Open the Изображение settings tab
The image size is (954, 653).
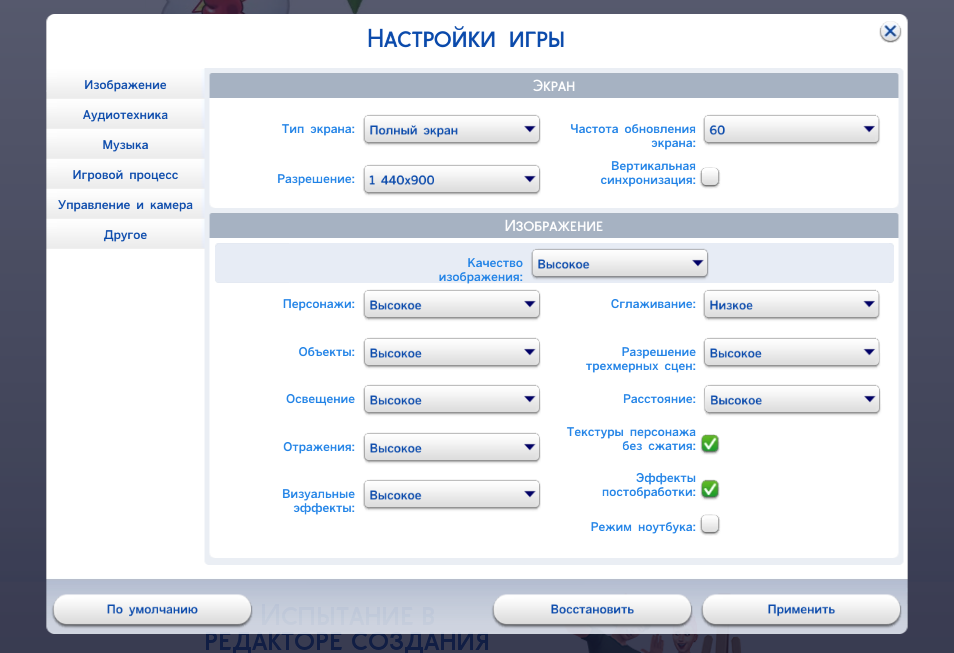[125, 85]
